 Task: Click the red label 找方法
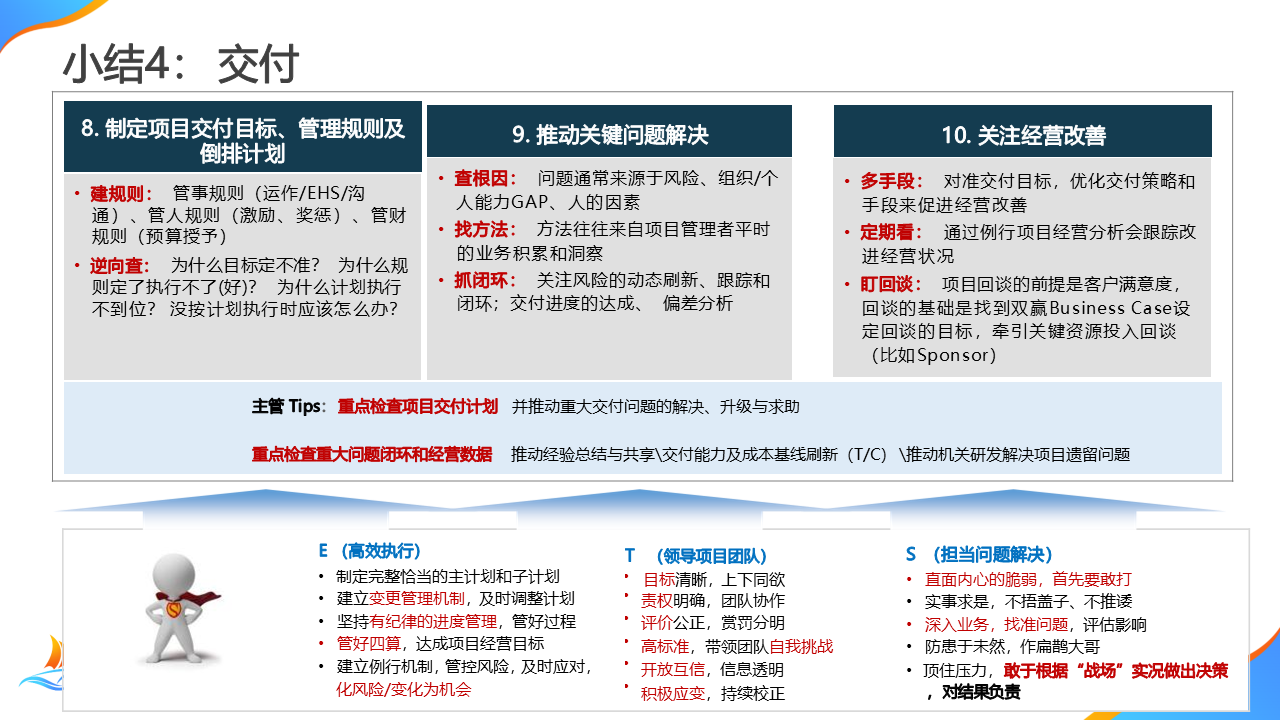[x=487, y=229]
